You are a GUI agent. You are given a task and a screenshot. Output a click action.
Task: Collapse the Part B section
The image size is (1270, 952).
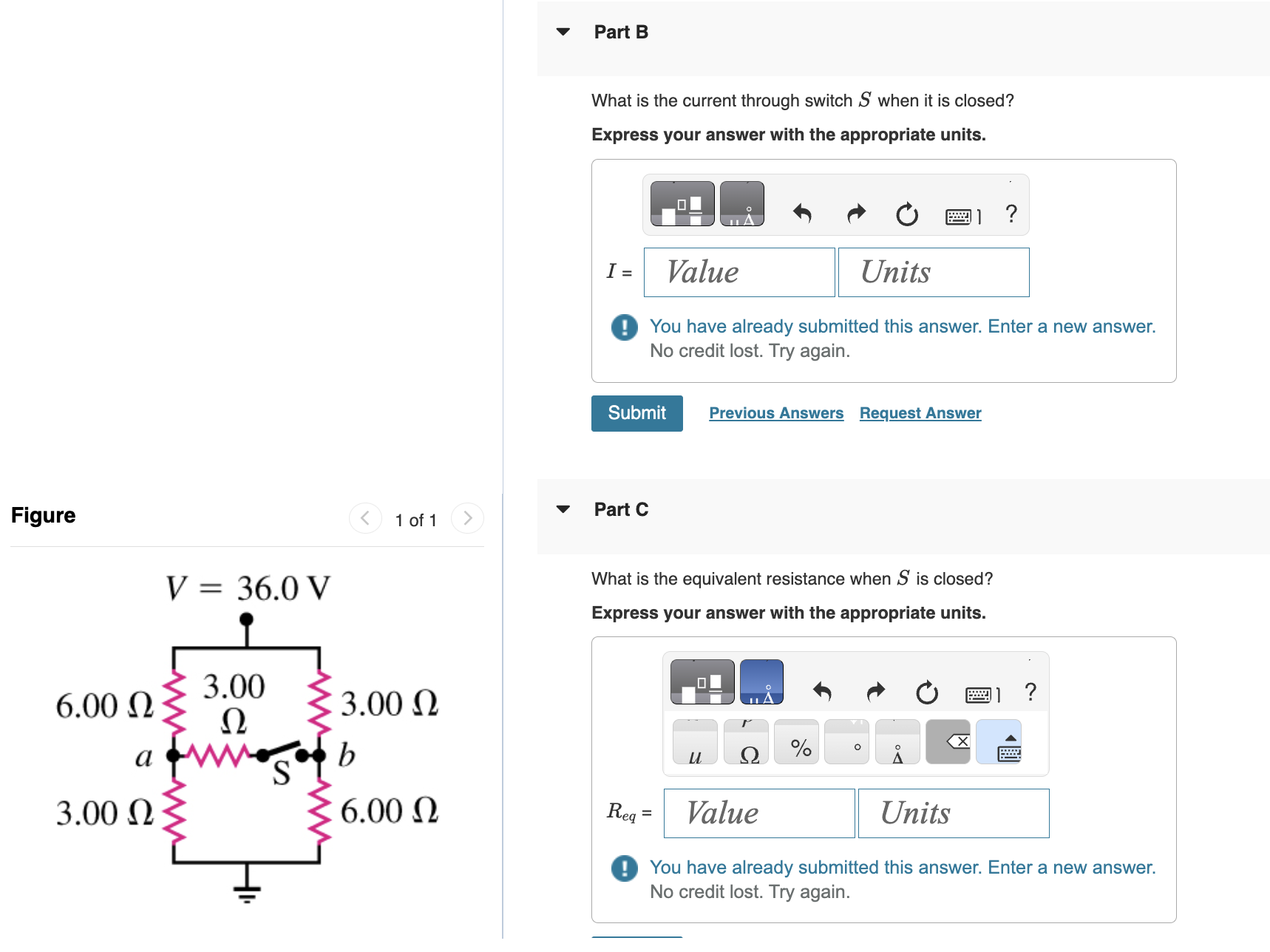pos(563,31)
